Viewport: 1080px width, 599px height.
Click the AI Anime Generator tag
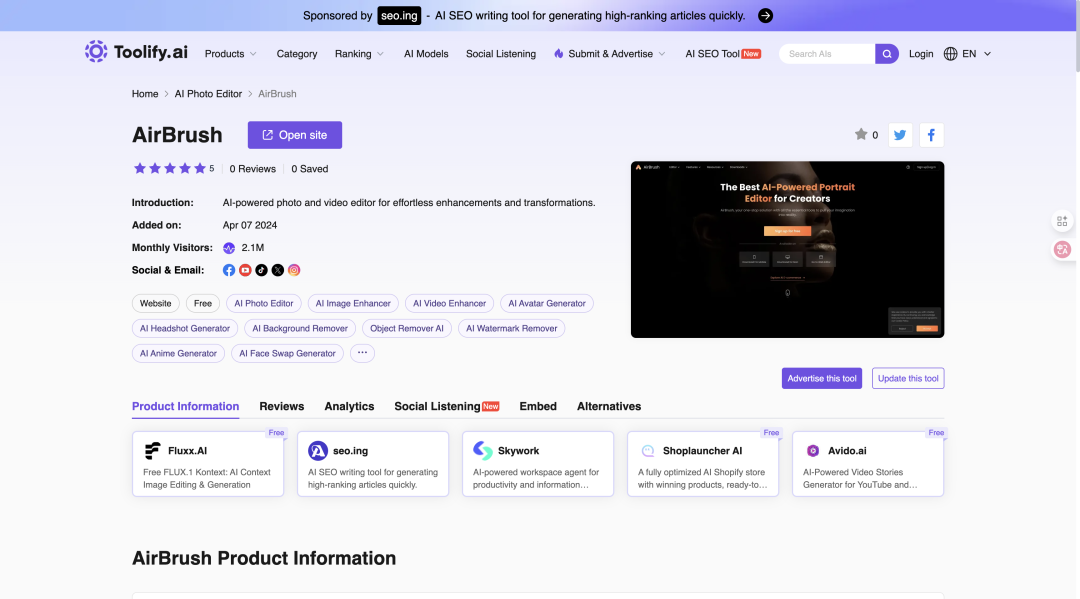click(x=178, y=353)
